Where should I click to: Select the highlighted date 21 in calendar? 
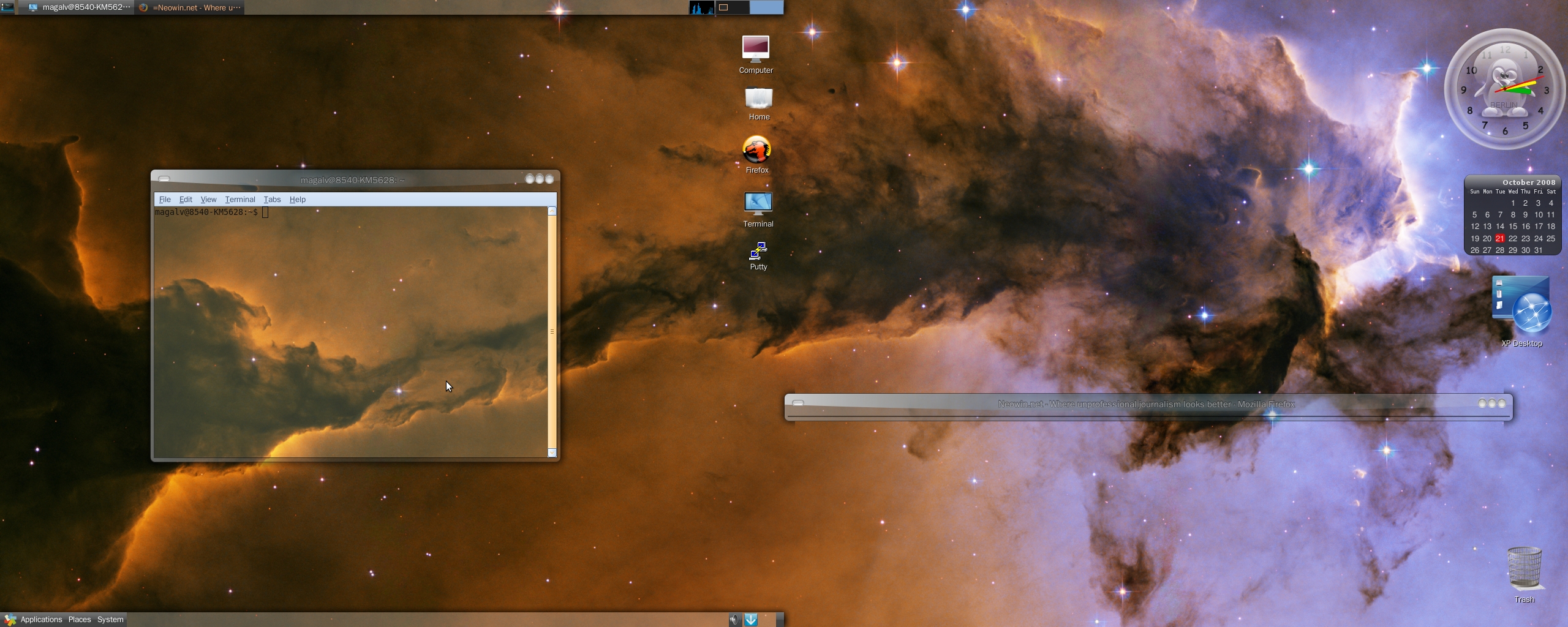(1500, 239)
